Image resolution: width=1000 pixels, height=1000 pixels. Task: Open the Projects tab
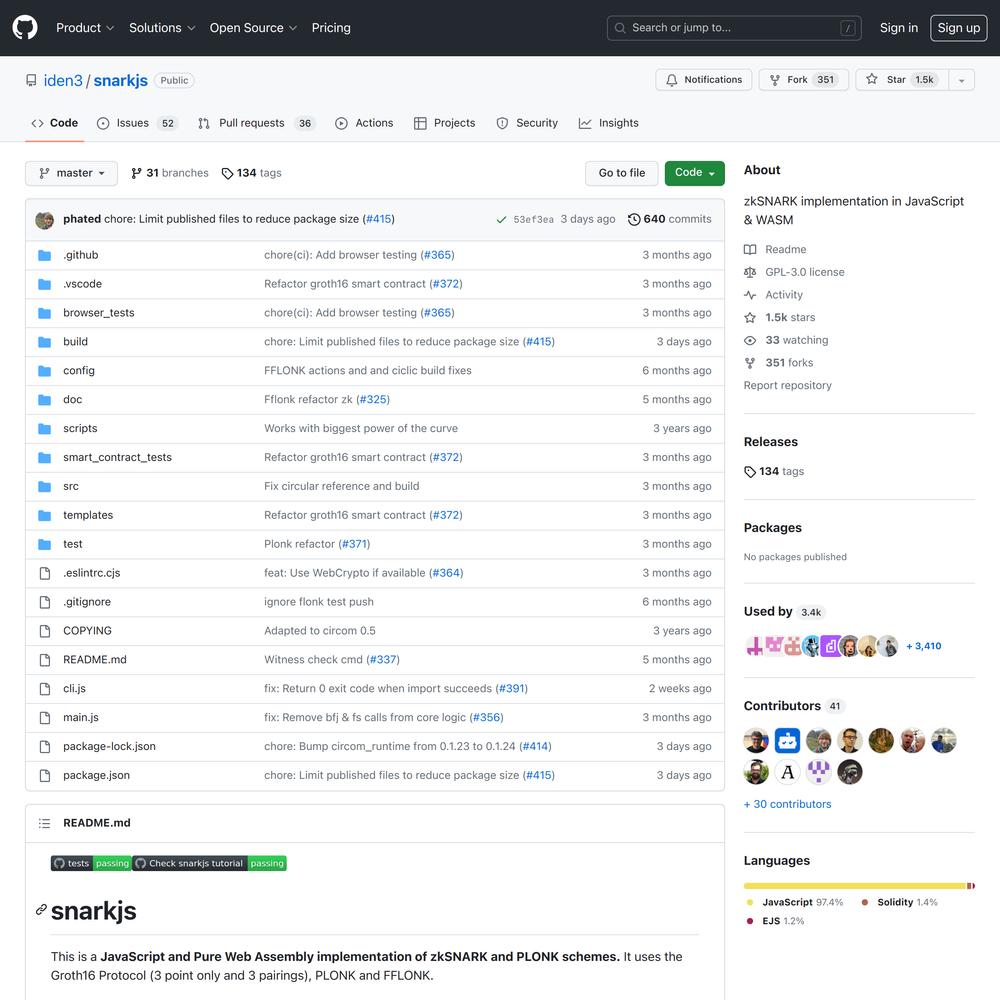coord(445,123)
